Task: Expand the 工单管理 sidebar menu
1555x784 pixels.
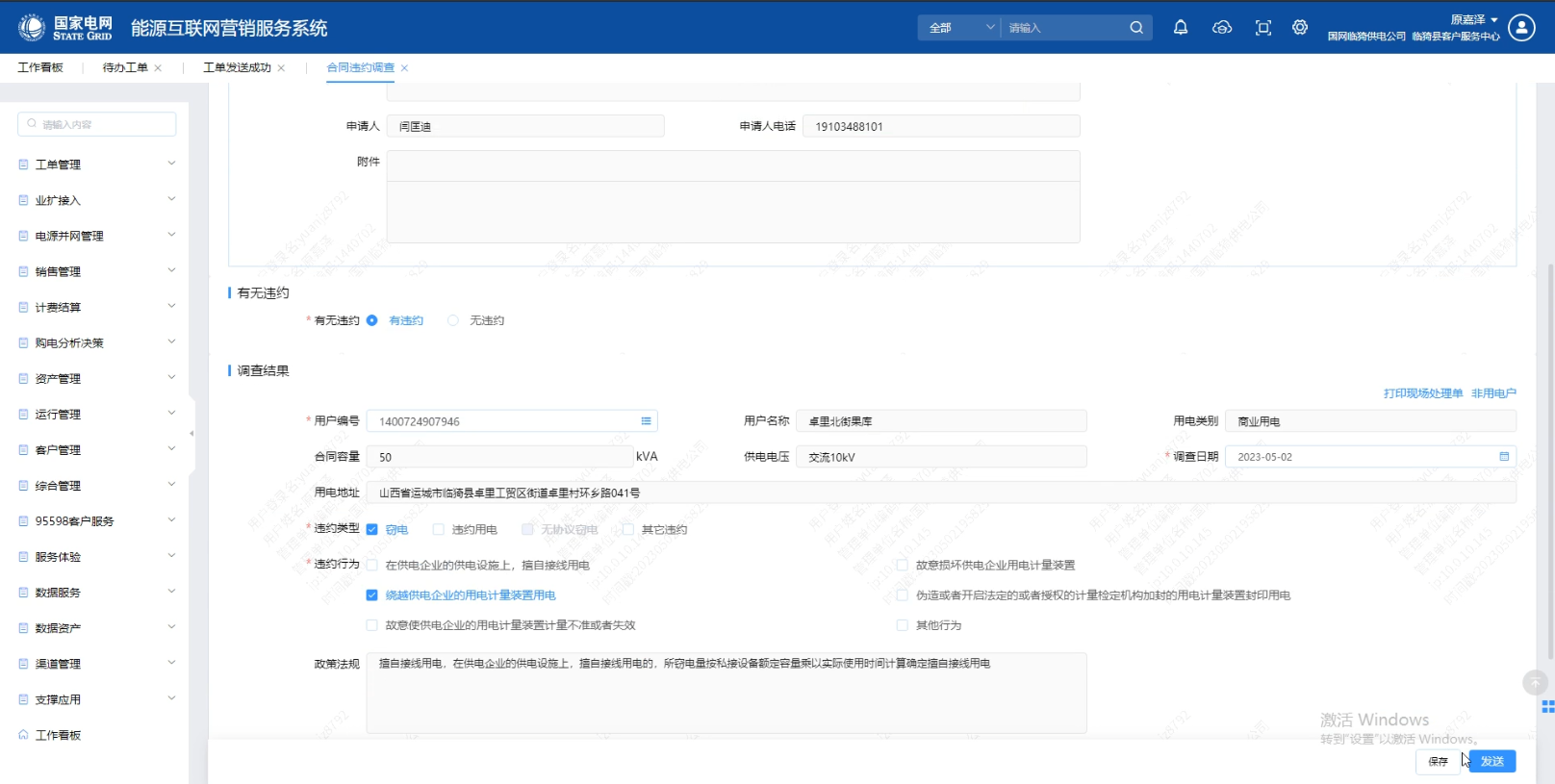Action: (96, 164)
